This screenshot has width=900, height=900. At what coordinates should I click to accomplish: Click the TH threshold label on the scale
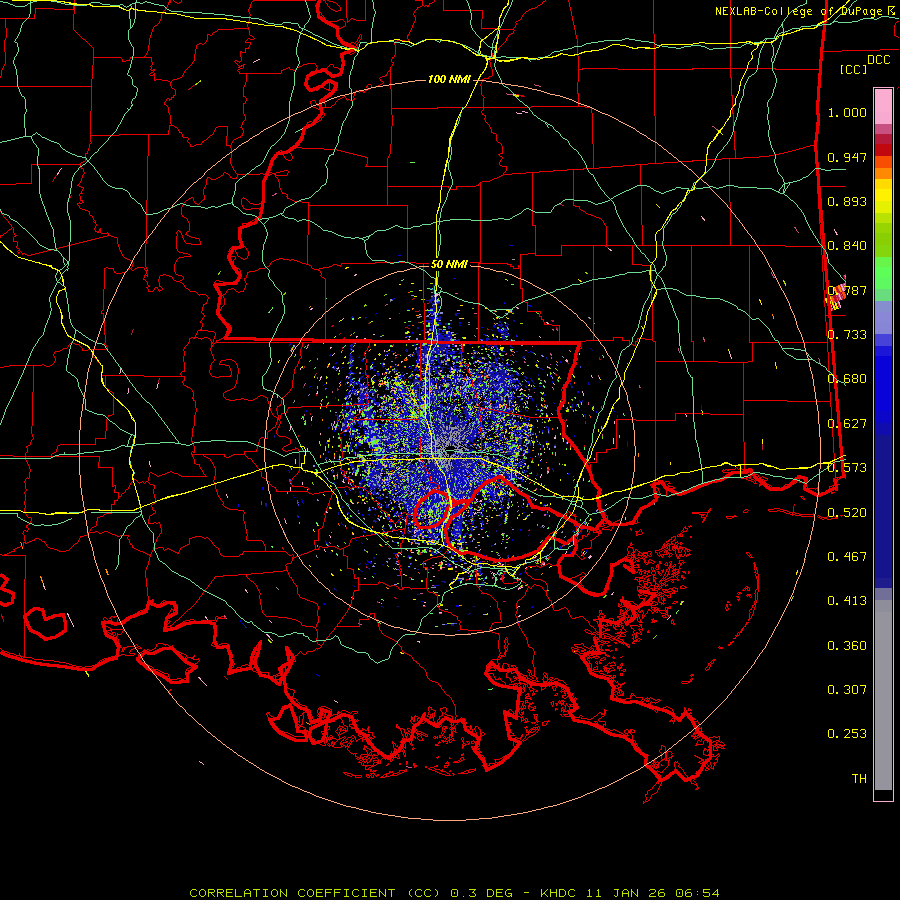(859, 779)
